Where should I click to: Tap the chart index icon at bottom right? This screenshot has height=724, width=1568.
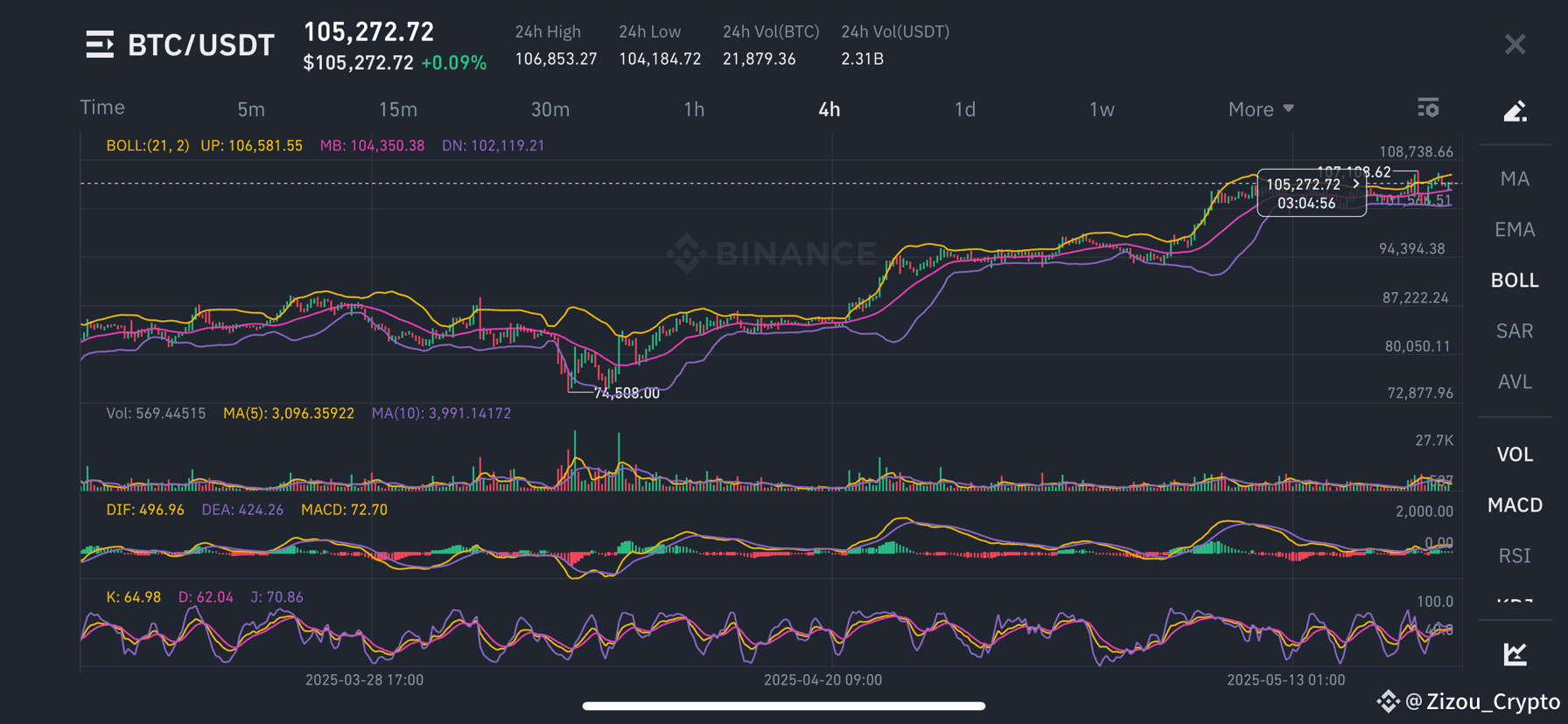(1515, 653)
